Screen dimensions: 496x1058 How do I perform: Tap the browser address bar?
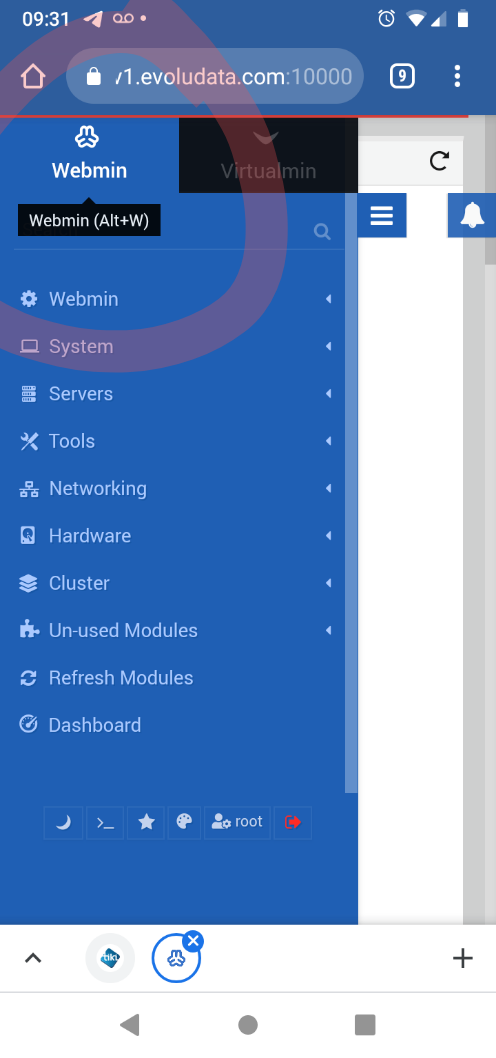[x=215, y=76]
